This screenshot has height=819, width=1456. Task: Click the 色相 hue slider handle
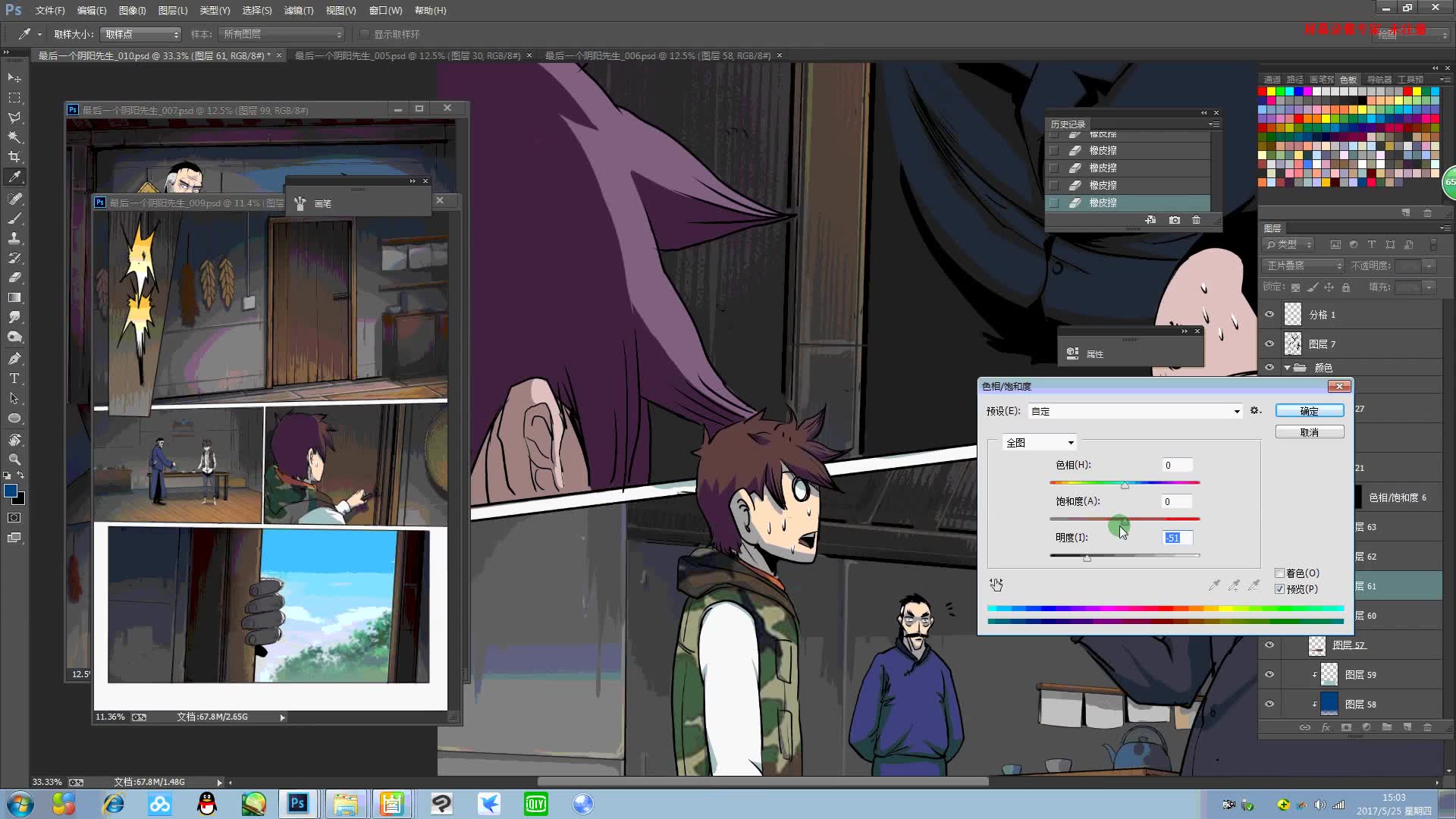click(1125, 485)
